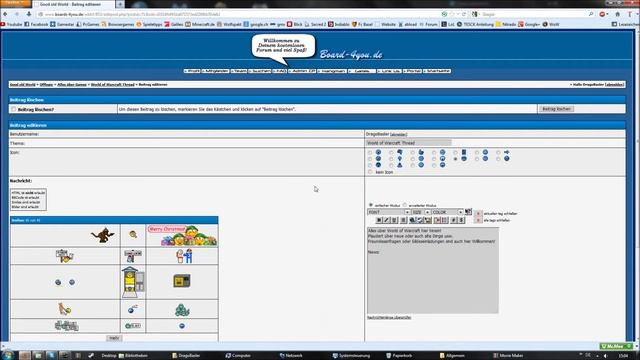Click the 'Beitrag löschen' button
The image size is (640, 360).
556,109
